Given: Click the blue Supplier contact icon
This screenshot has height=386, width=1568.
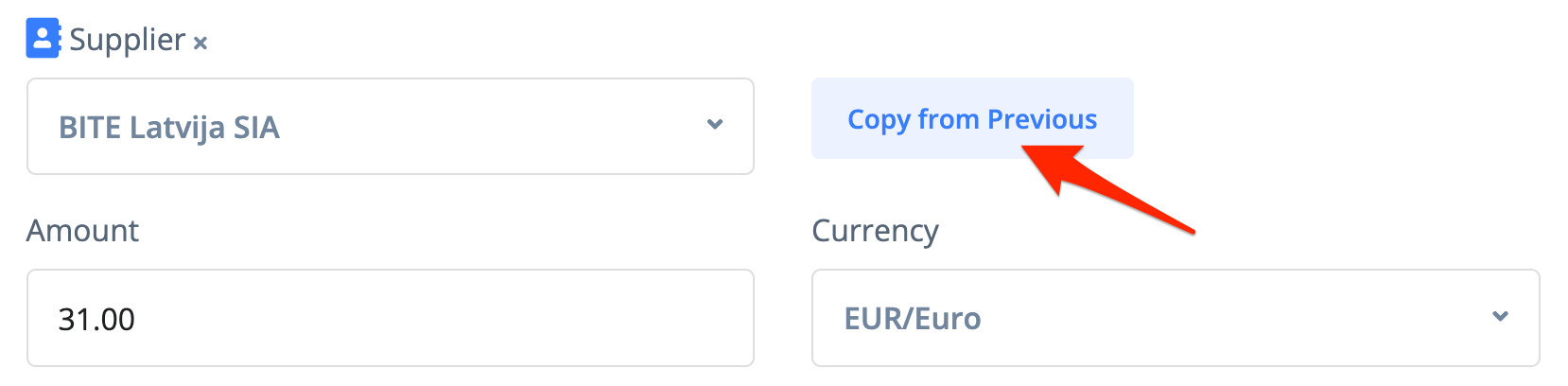Looking at the screenshot, I should coord(43,39).
